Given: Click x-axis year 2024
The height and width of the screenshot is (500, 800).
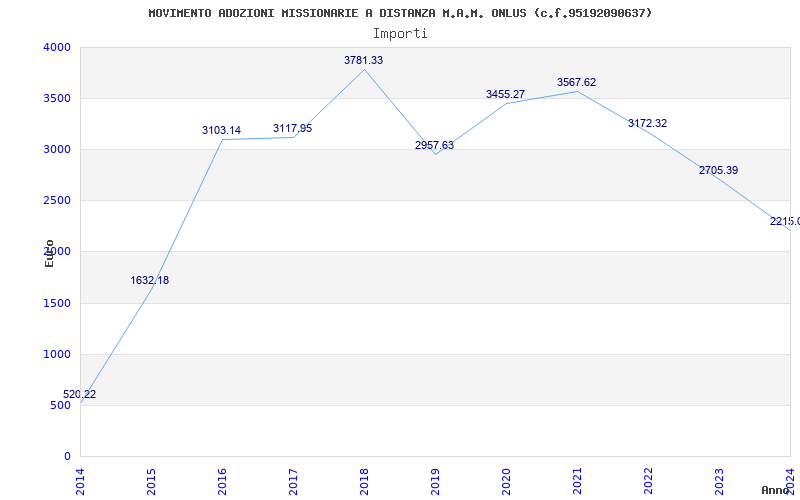Looking at the screenshot, I should click(790, 482).
